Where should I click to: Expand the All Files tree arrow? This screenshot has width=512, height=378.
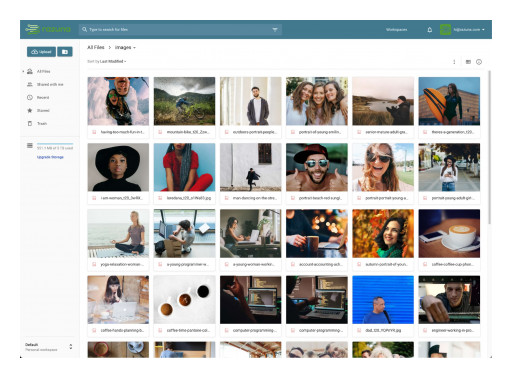(x=23, y=71)
